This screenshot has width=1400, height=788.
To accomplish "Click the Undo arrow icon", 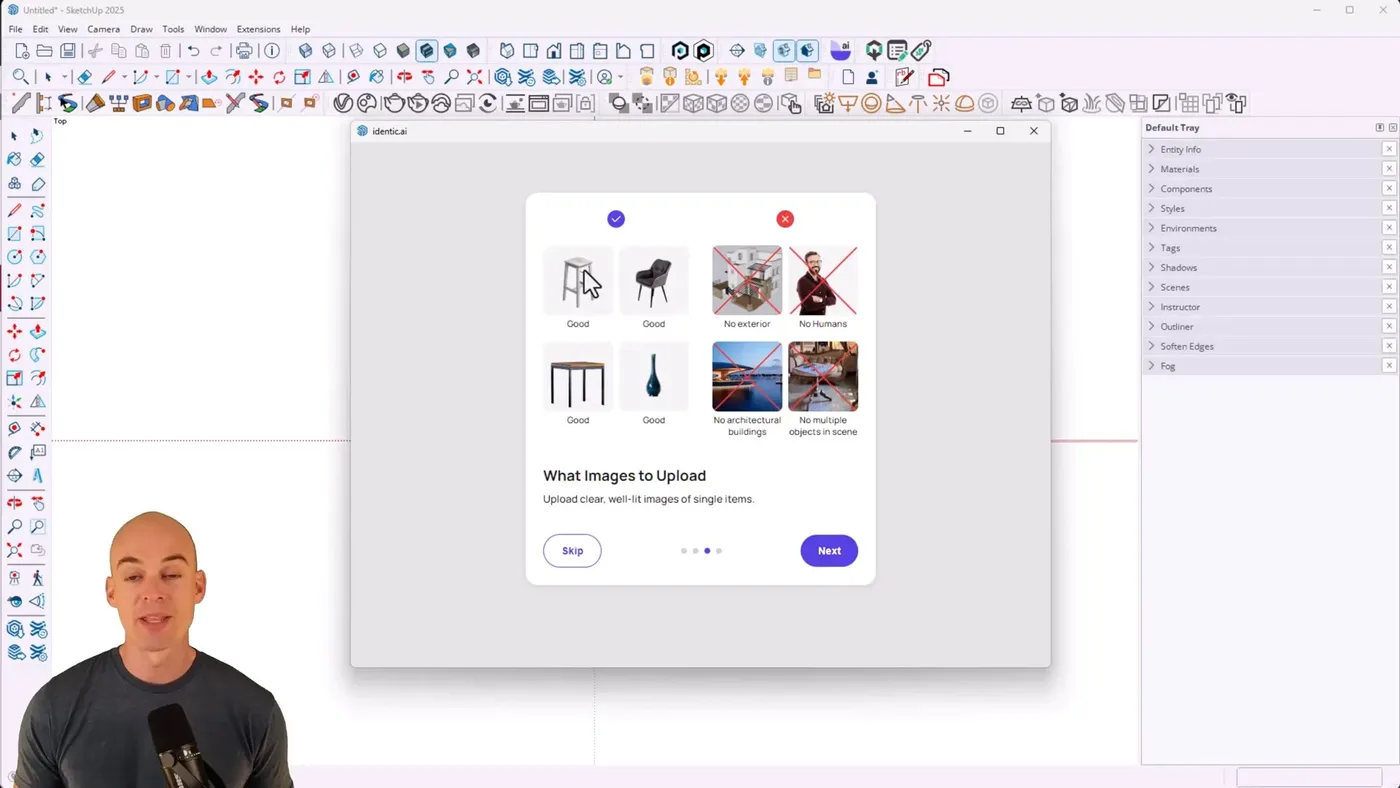I will [193, 51].
